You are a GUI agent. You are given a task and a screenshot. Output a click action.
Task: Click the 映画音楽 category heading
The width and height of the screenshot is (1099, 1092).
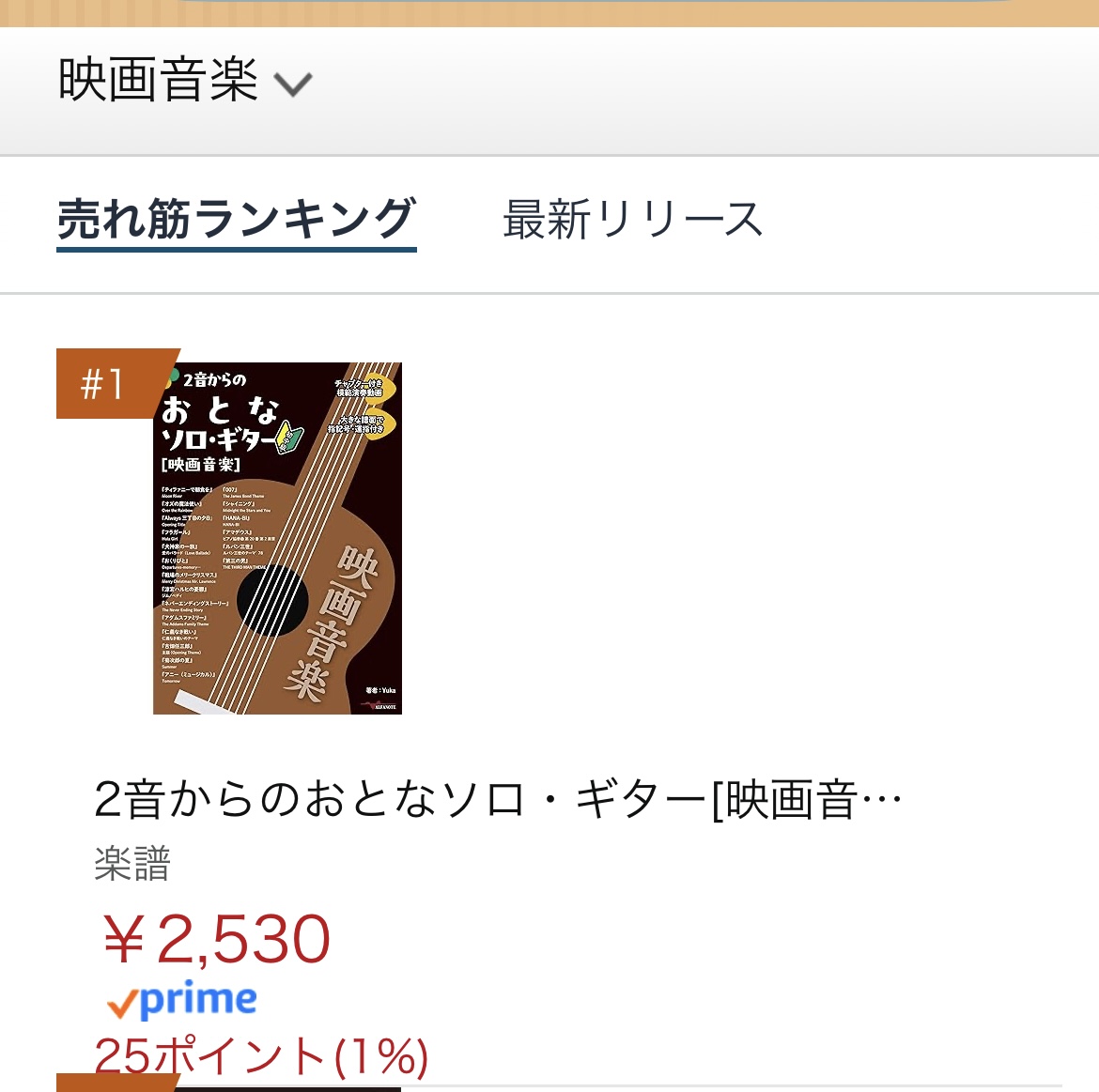[158, 81]
